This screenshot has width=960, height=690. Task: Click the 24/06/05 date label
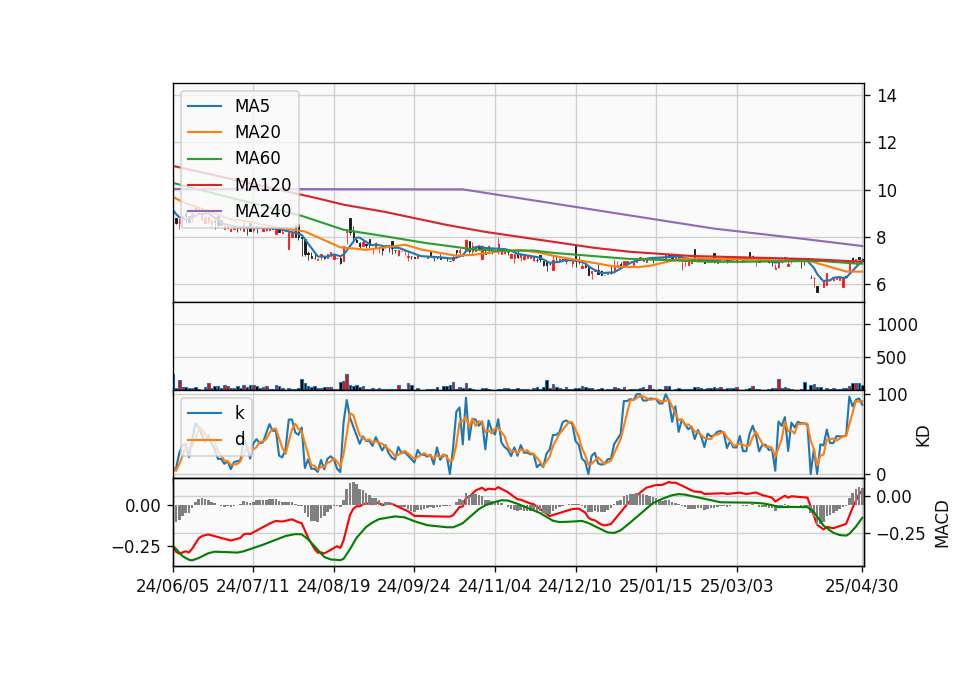point(173,586)
